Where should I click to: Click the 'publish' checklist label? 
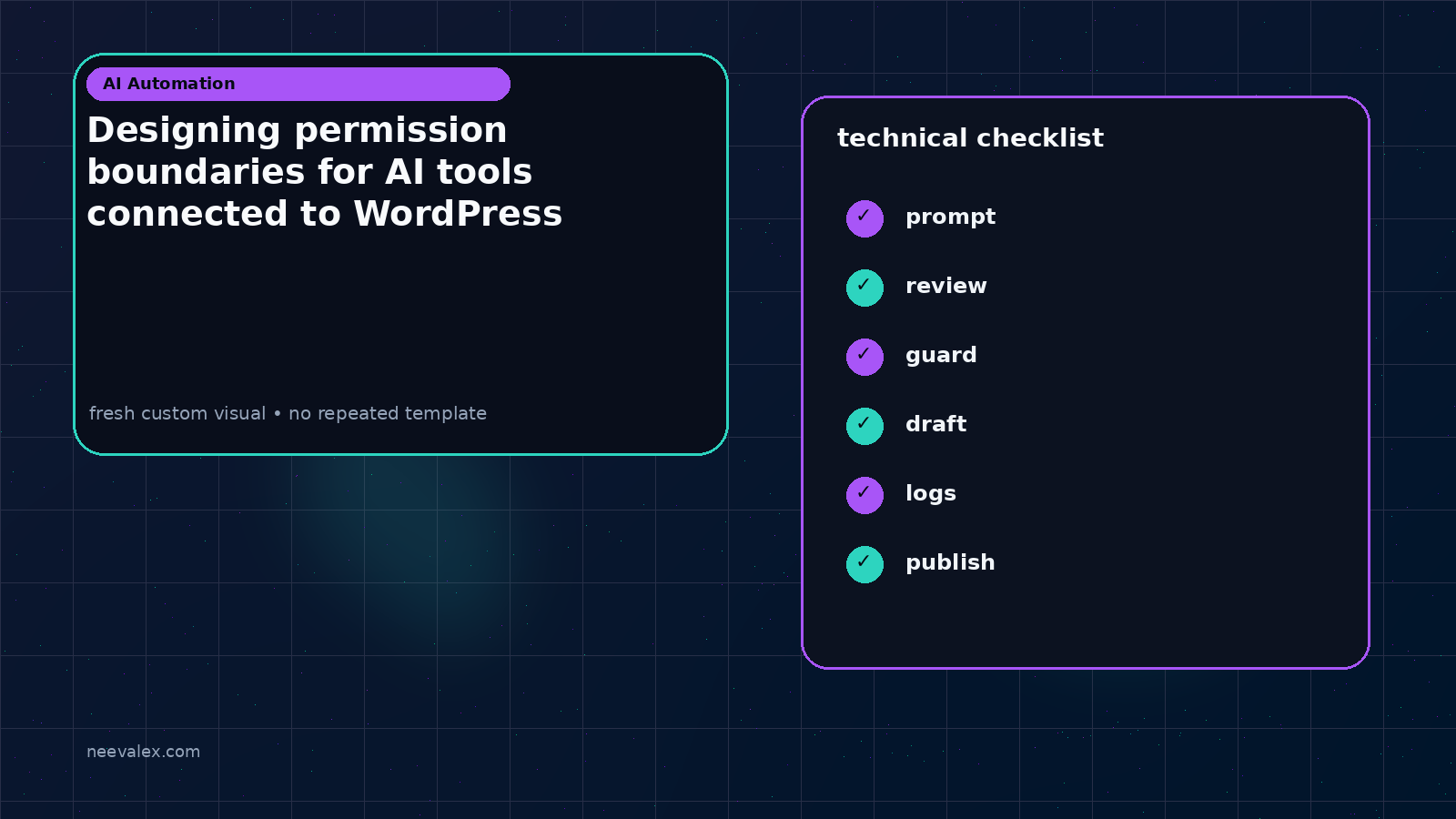(x=950, y=563)
